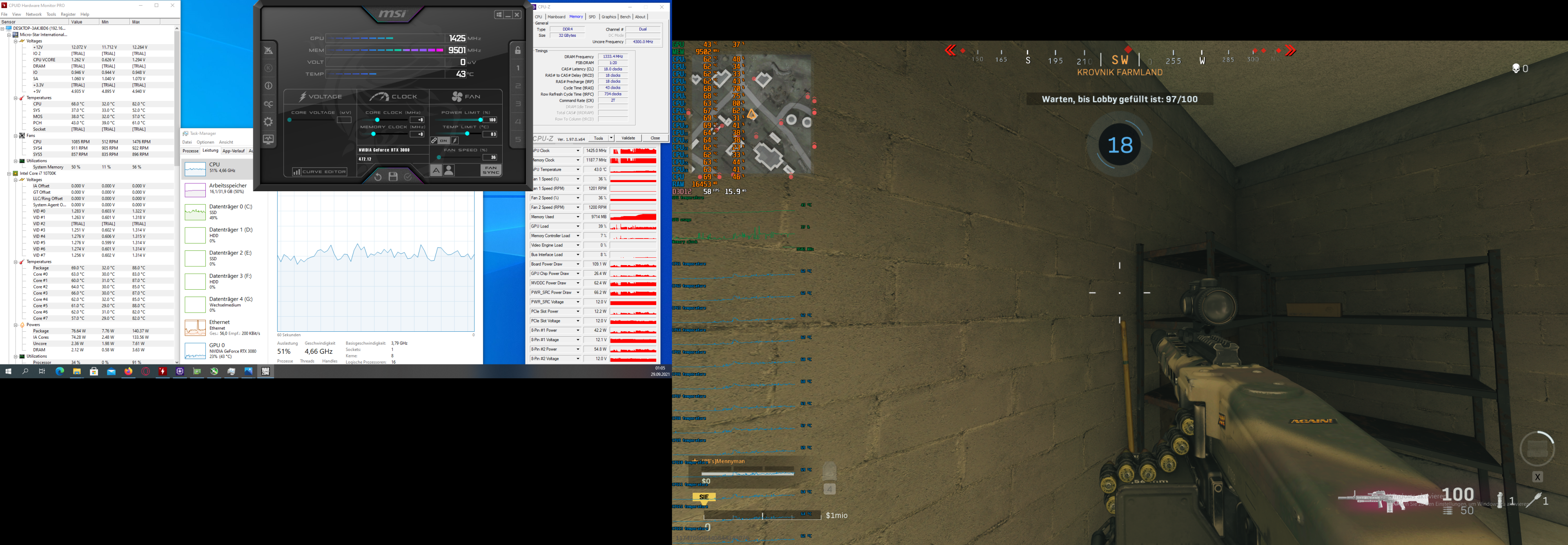
Task: Toggle the Fan Sync button
Action: click(490, 170)
